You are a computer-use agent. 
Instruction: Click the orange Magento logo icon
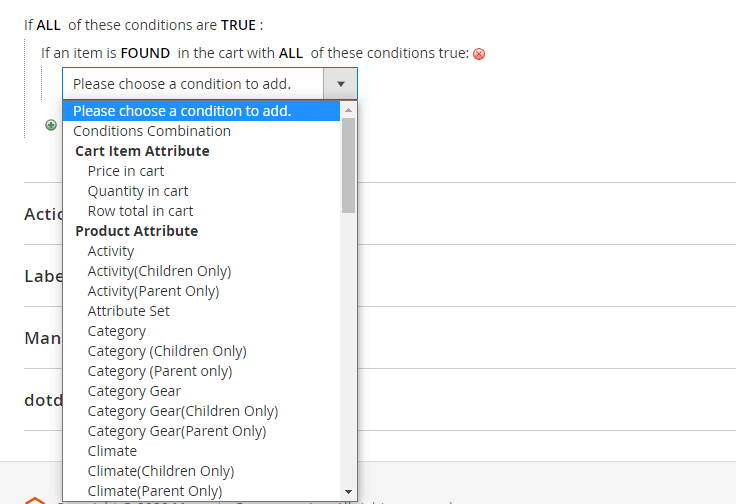click(35, 499)
